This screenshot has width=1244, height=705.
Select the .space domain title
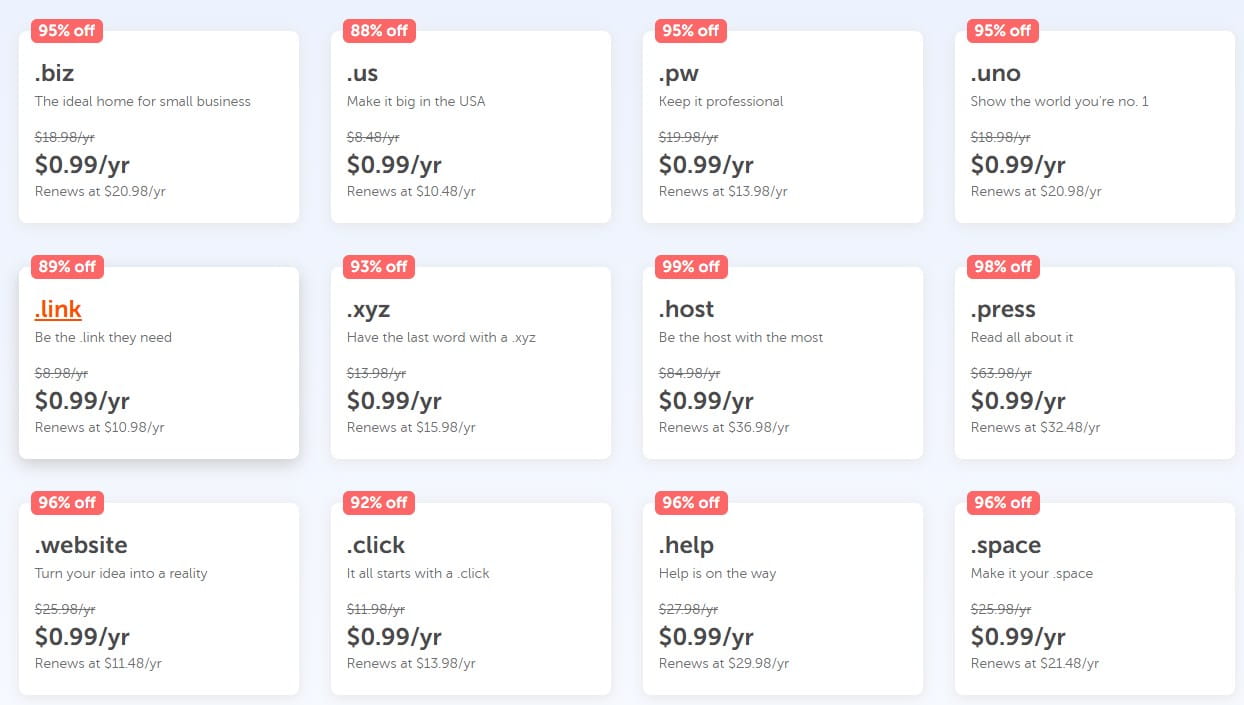(x=1006, y=545)
